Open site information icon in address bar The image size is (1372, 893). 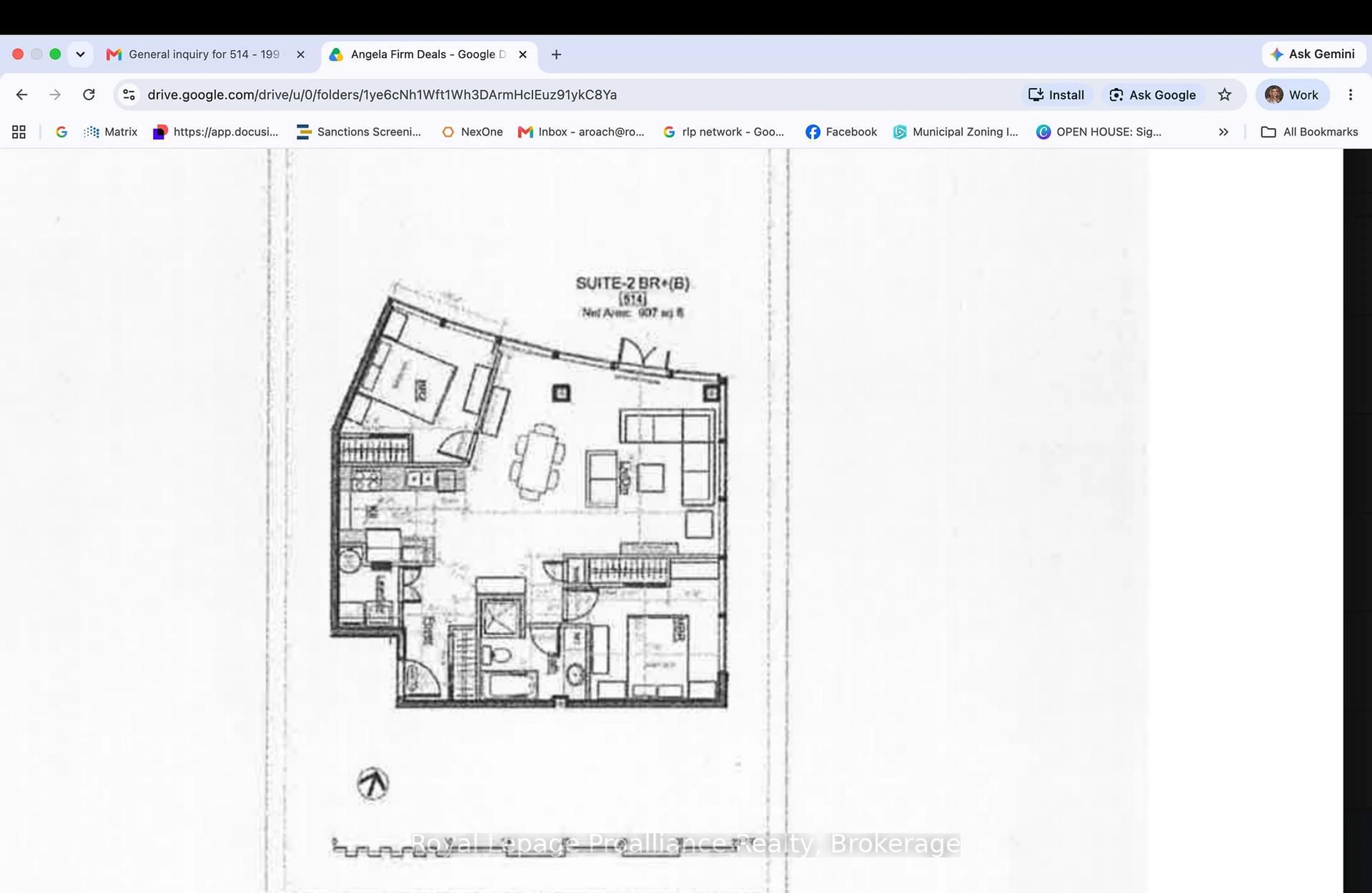[129, 95]
